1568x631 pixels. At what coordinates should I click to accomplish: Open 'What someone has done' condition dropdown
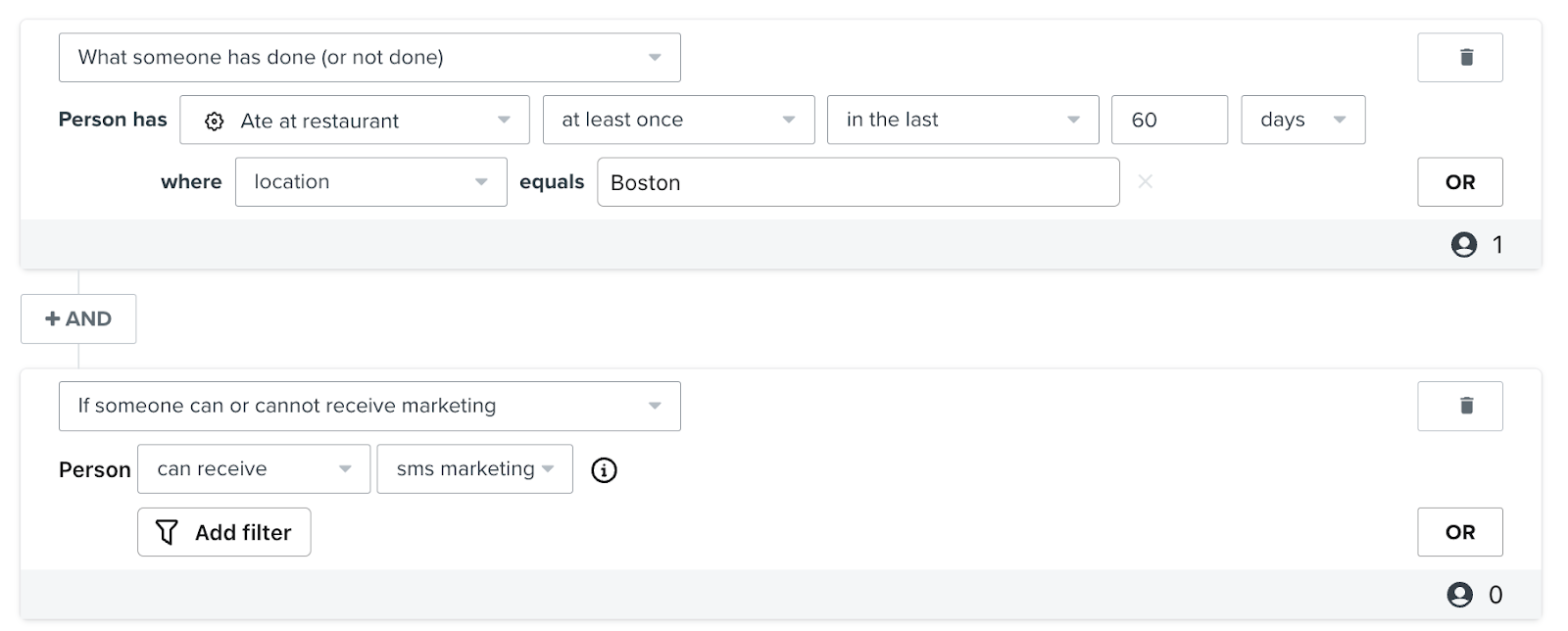[x=369, y=58]
